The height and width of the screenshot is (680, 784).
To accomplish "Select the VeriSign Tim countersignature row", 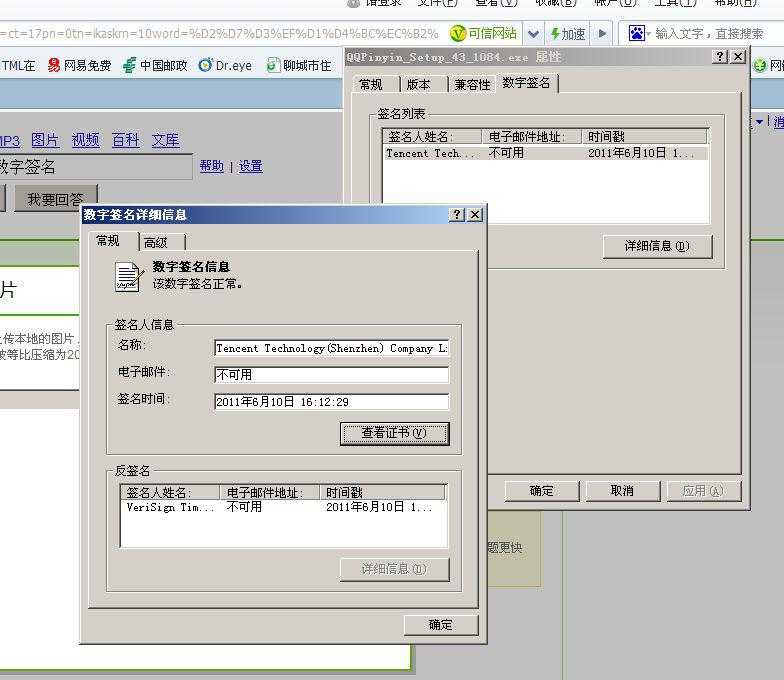I will pyautogui.click(x=284, y=507).
